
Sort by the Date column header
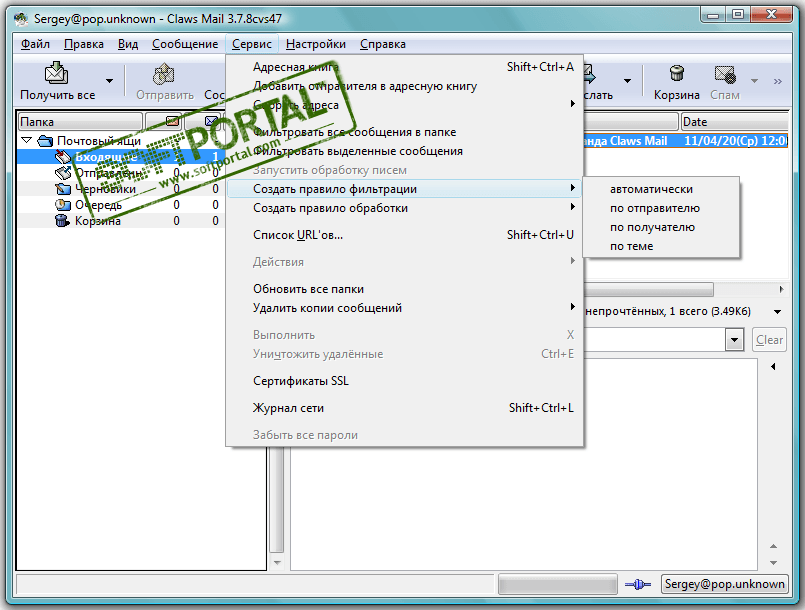tap(734, 122)
